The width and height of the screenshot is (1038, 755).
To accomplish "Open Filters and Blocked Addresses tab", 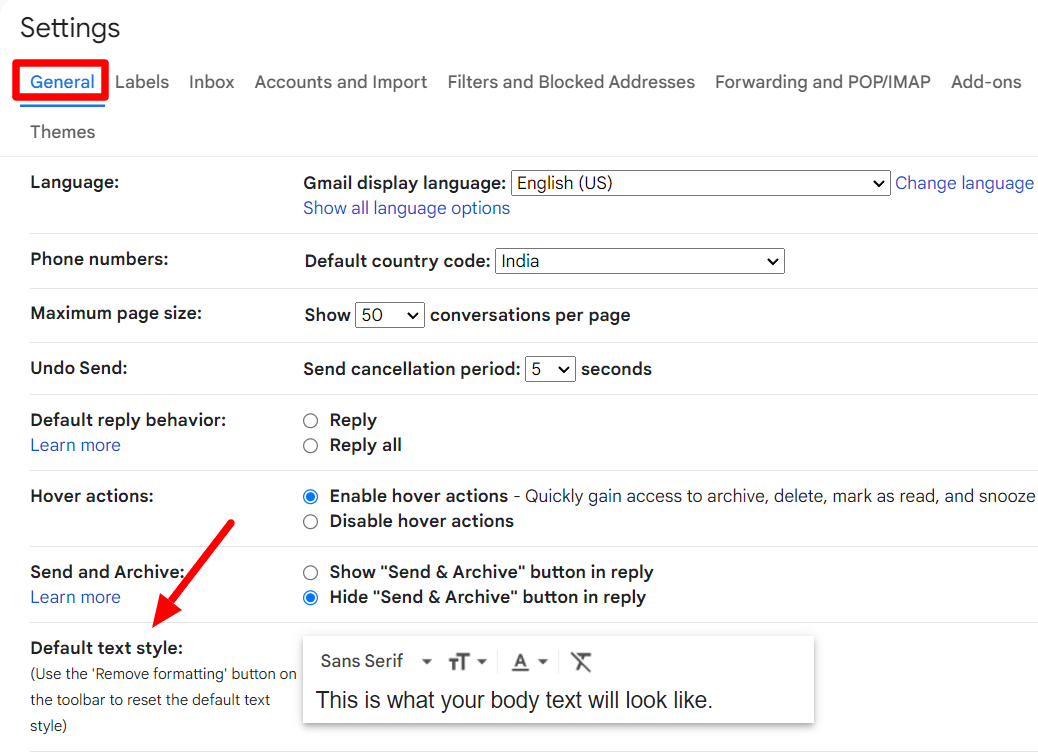I will pyautogui.click(x=571, y=82).
